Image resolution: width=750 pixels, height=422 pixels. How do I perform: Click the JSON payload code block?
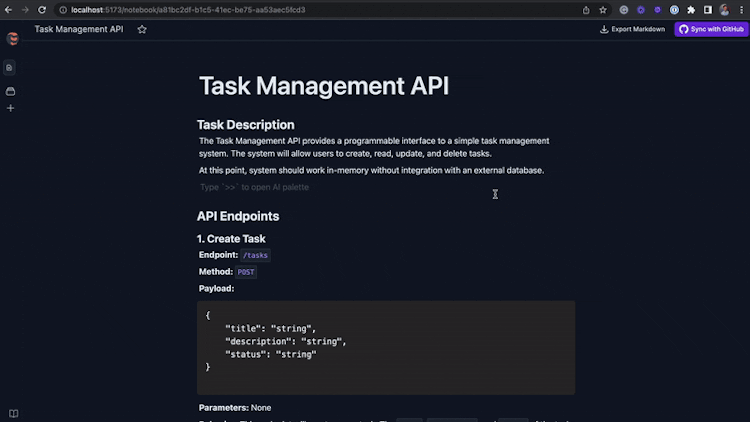[386, 347]
